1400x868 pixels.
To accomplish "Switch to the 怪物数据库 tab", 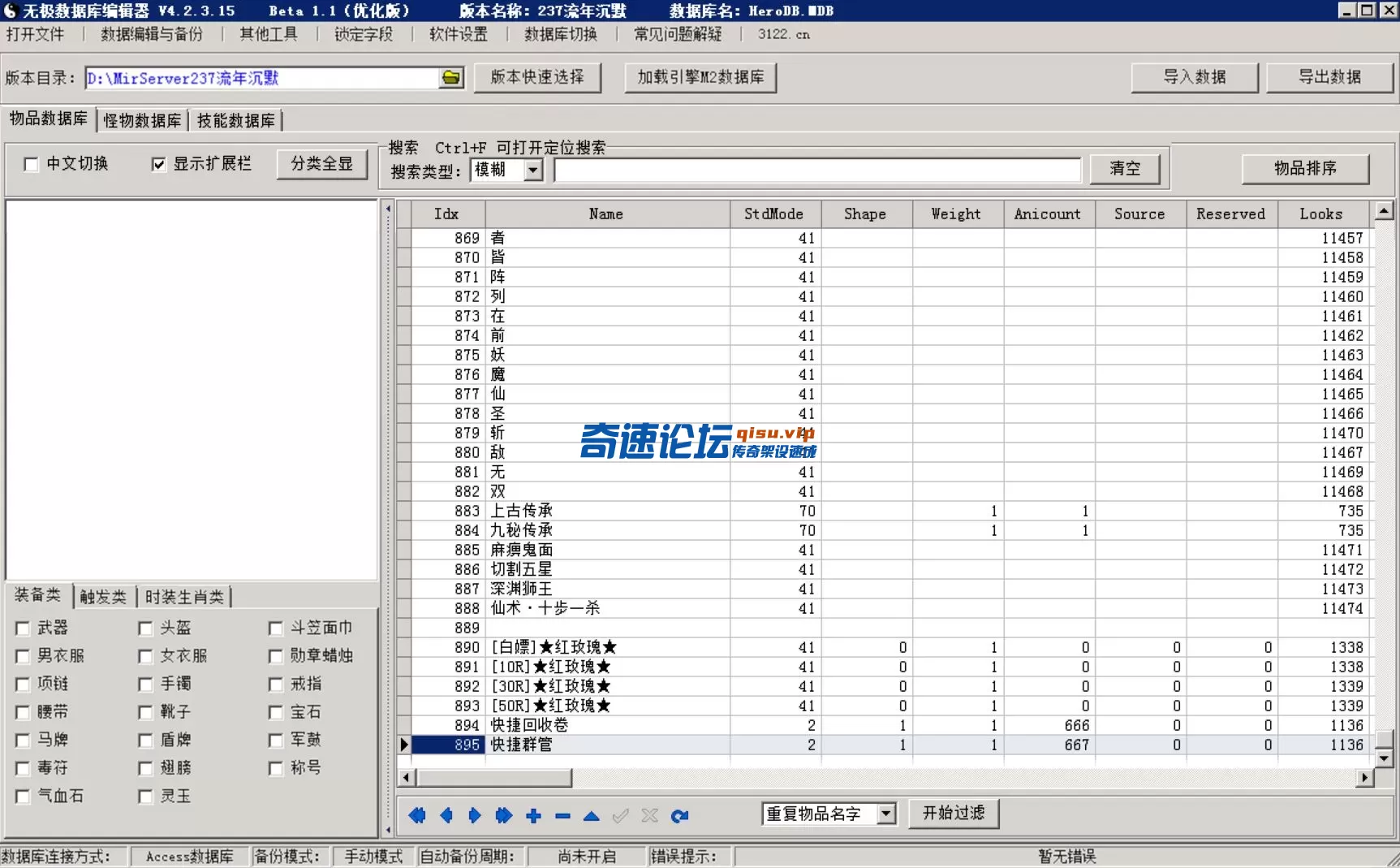I will 142,121.
